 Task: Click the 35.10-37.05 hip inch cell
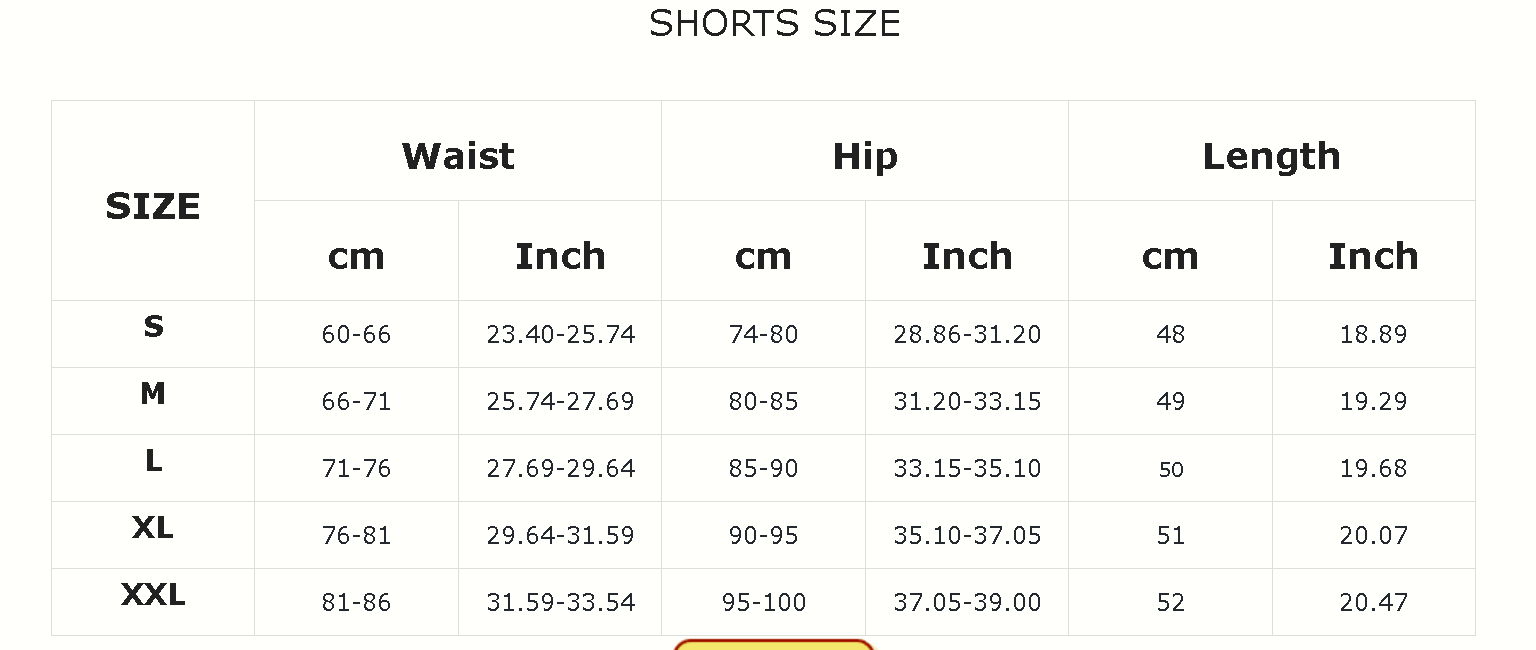(x=967, y=535)
